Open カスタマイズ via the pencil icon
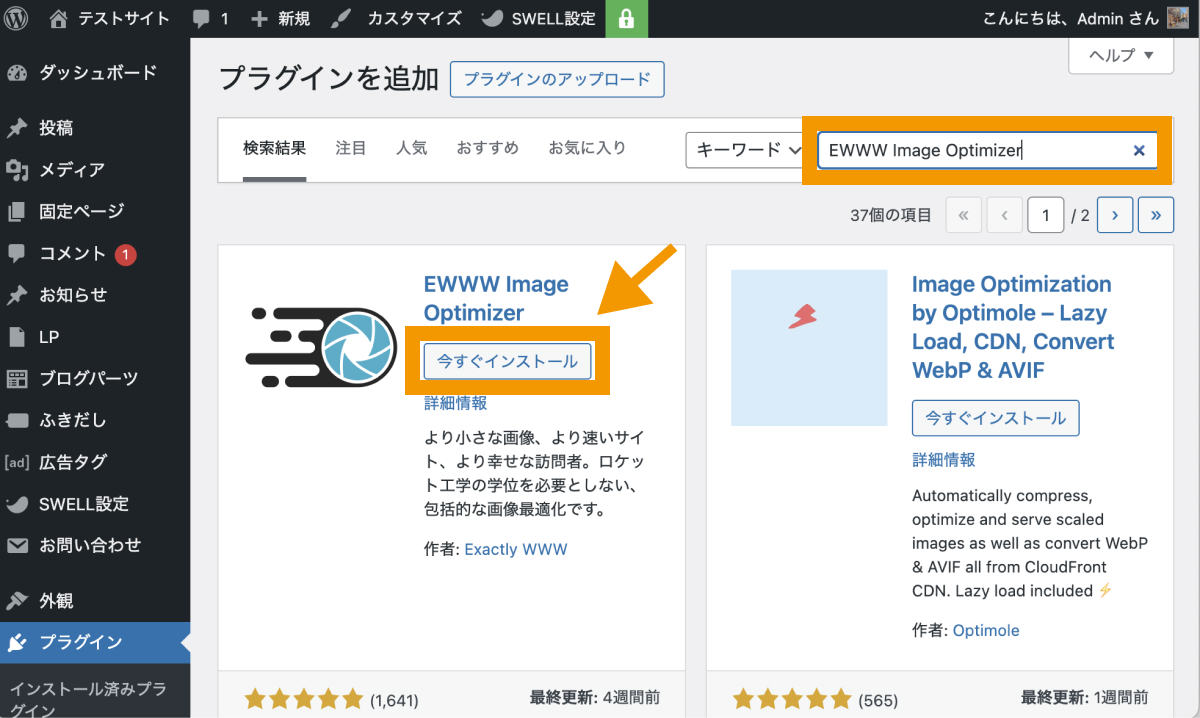Image resolution: width=1200 pixels, height=718 pixels. pyautogui.click(x=342, y=18)
